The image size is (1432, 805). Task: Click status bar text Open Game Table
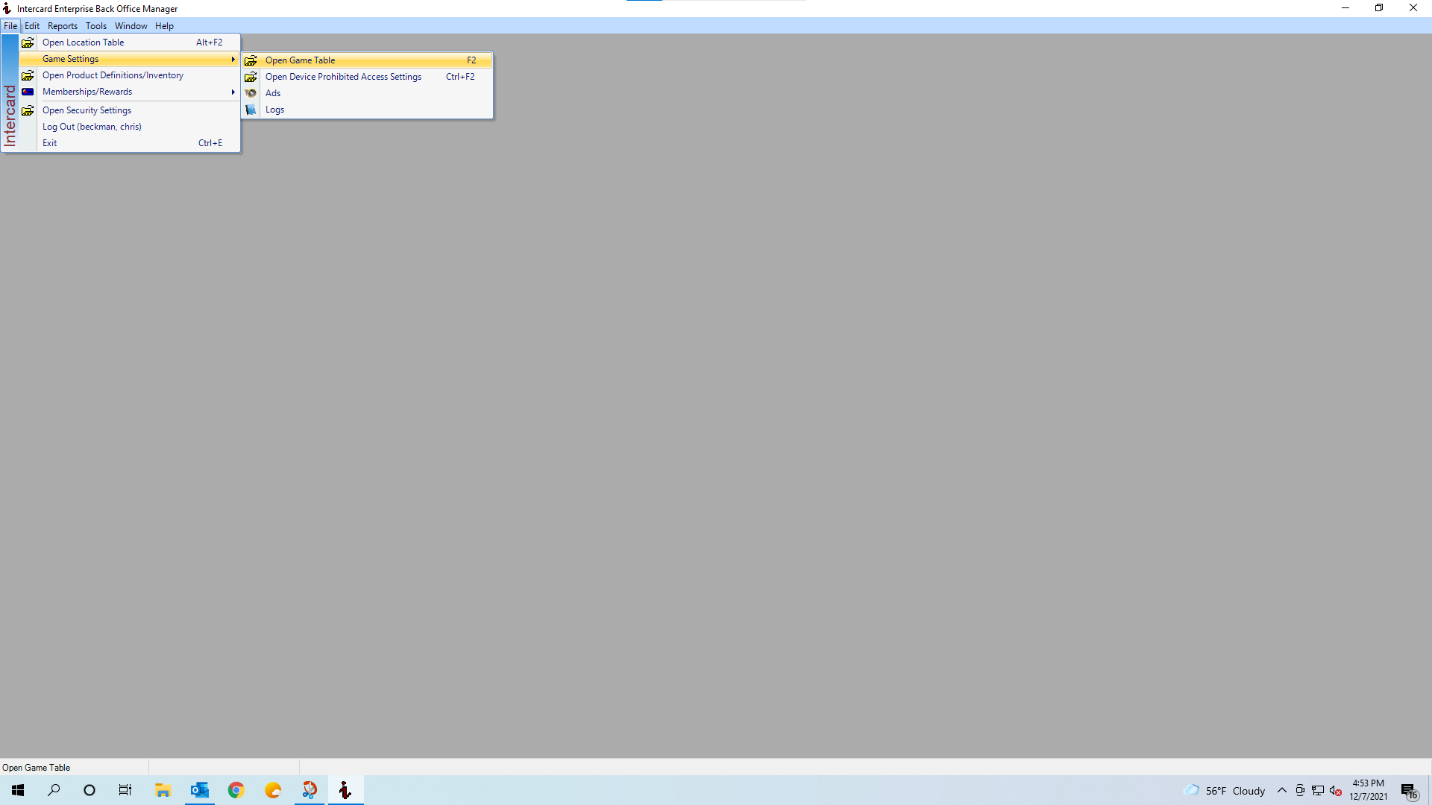point(36,768)
